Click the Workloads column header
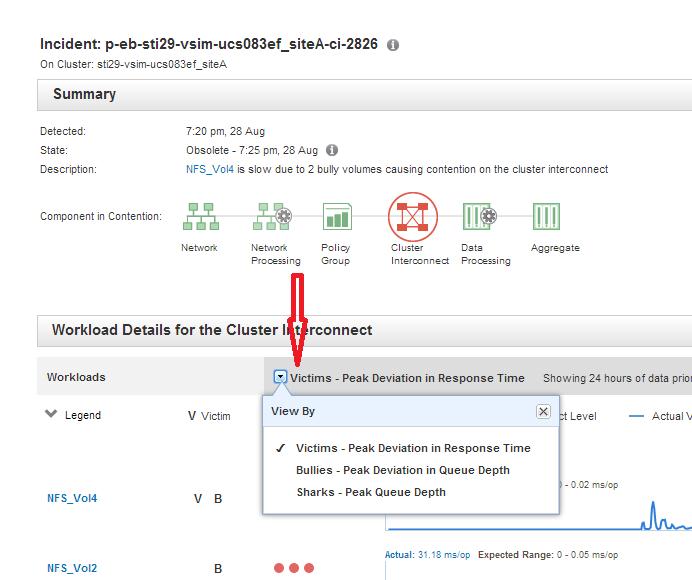 click(76, 377)
